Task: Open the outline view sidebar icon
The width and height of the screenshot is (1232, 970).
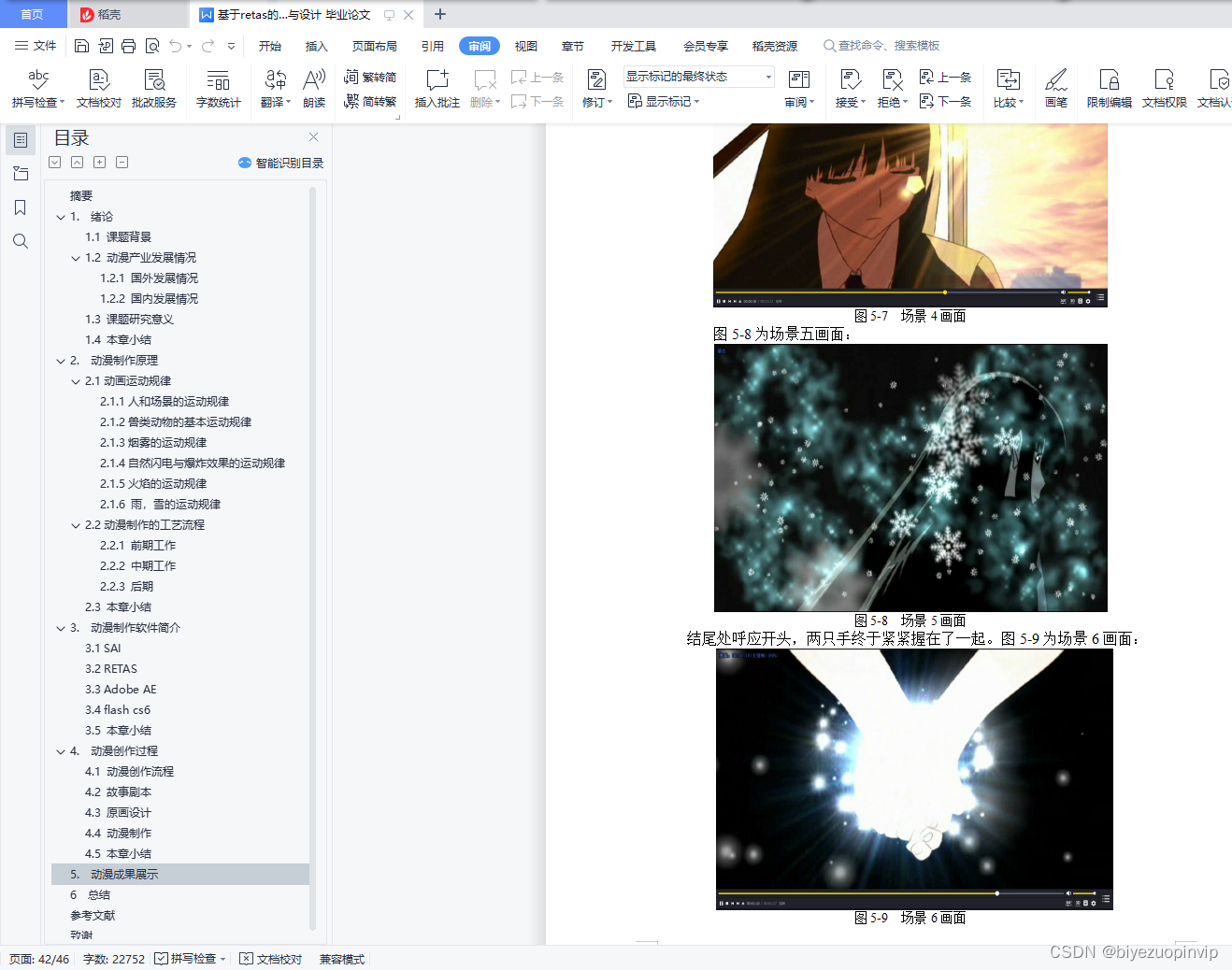Action: pyautogui.click(x=21, y=140)
